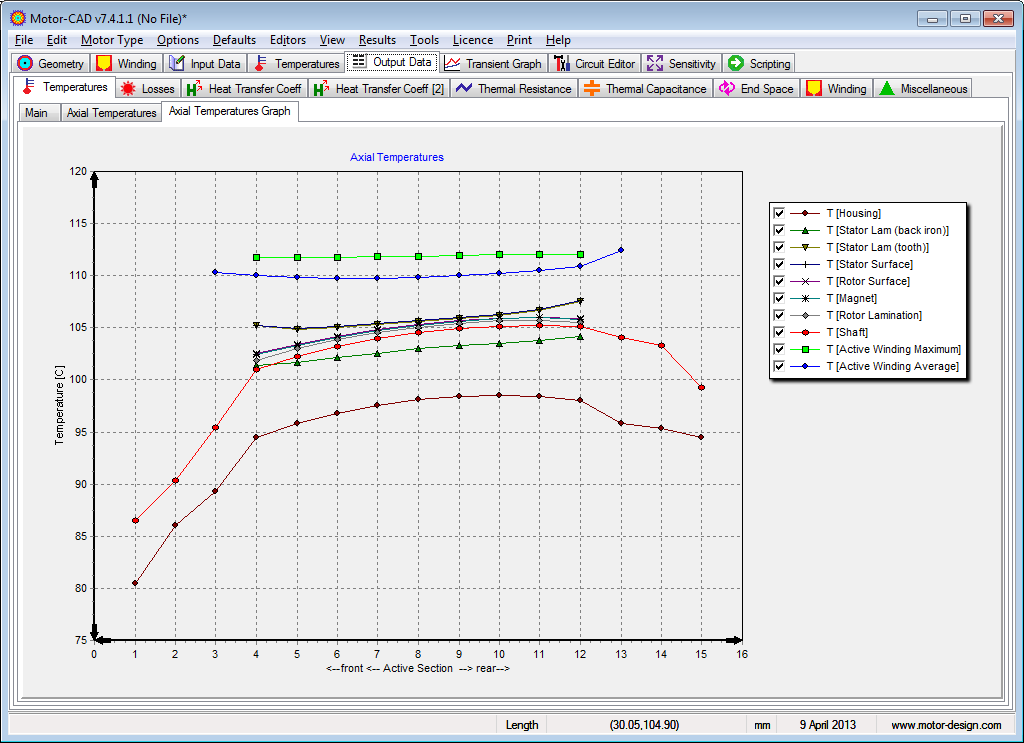Switch to the Axial Temperatures tab

111,113
